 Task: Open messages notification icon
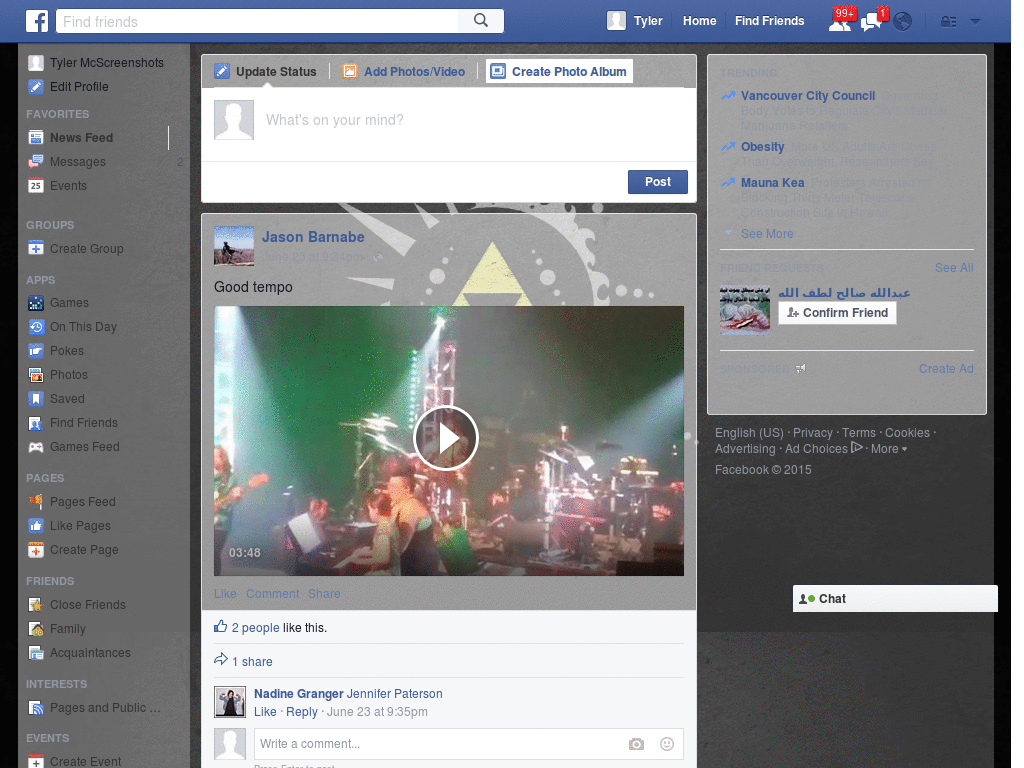click(x=871, y=22)
